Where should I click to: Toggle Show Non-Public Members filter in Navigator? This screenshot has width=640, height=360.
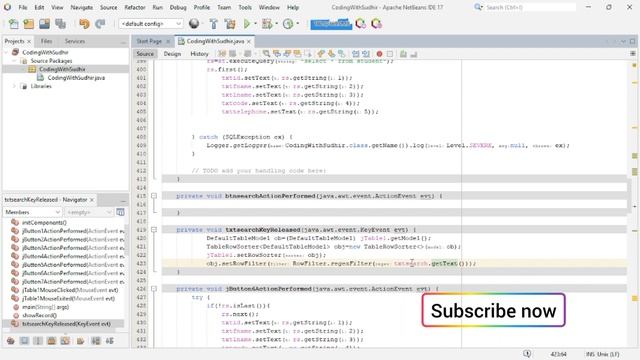pyautogui.click(x=51, y=341)
